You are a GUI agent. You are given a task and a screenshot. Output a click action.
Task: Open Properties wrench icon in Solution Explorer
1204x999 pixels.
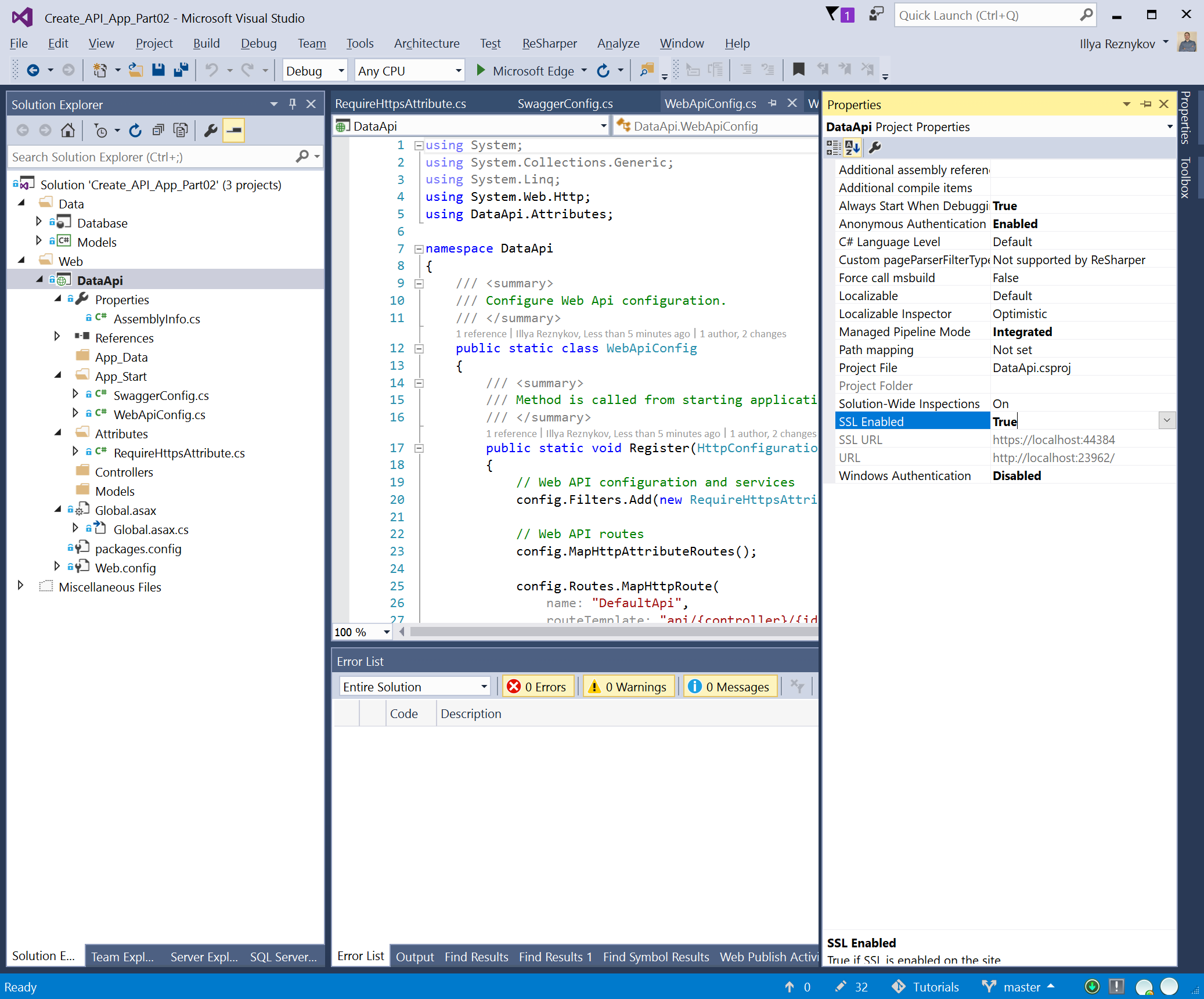click(x=211, y=131)
